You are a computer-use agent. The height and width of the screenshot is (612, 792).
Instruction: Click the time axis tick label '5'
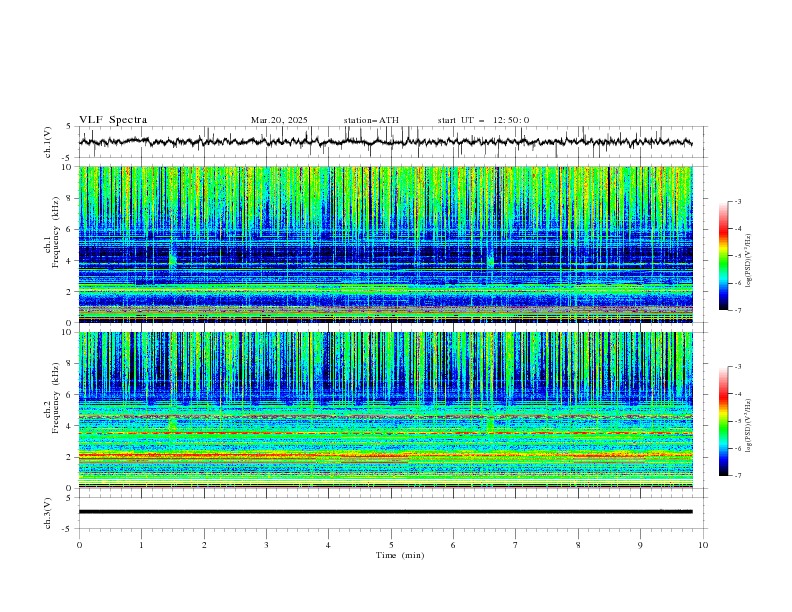[x=391, y=545]
